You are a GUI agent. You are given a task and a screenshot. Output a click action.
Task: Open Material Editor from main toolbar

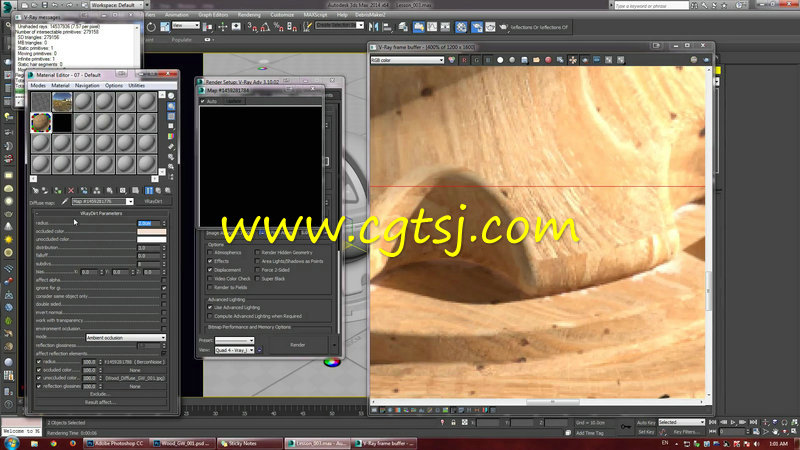(461, 27)
